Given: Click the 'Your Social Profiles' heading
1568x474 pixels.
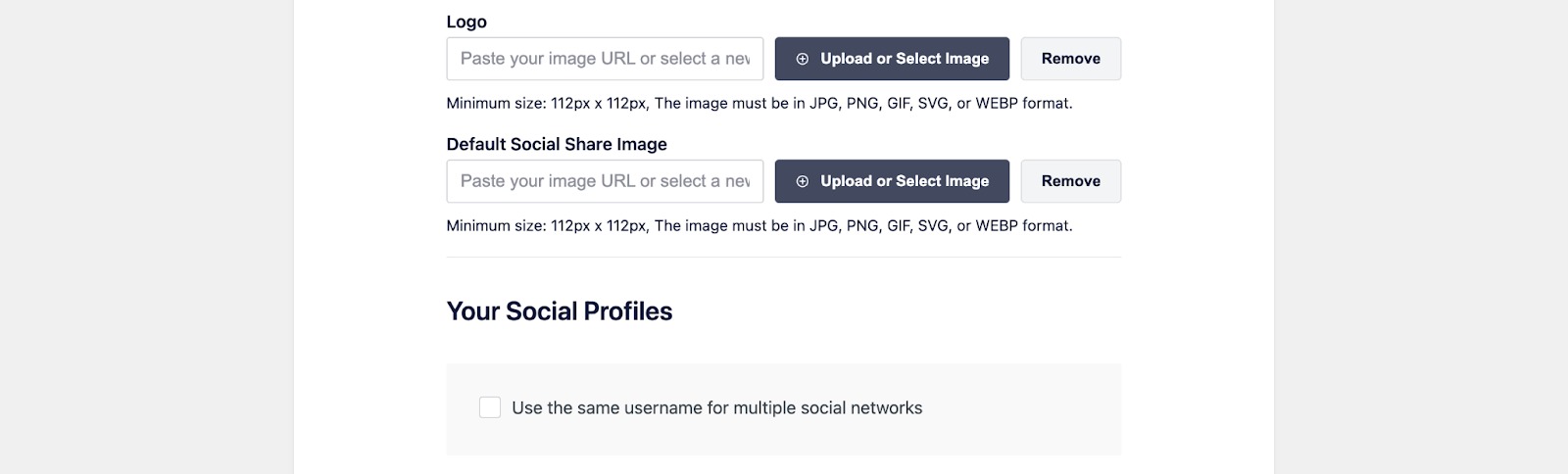Looking at the screenshot, I should point(560,311).
